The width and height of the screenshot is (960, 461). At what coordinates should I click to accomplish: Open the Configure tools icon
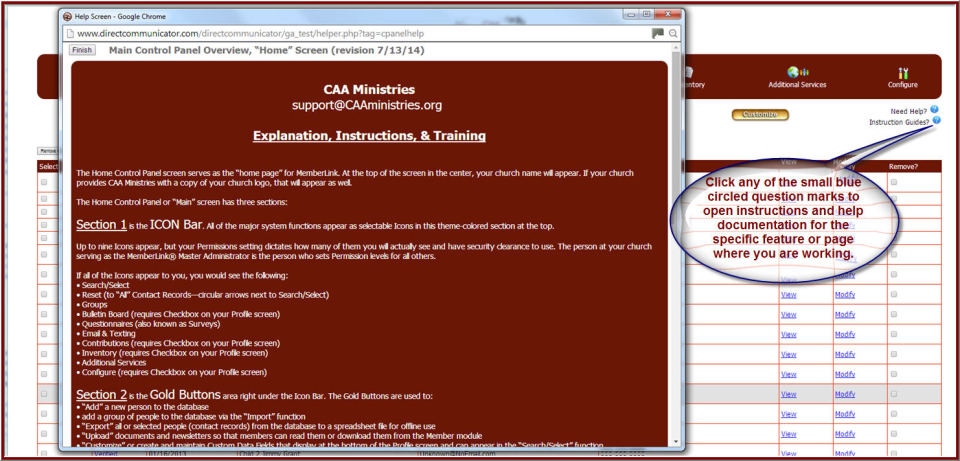coord(903,72)
